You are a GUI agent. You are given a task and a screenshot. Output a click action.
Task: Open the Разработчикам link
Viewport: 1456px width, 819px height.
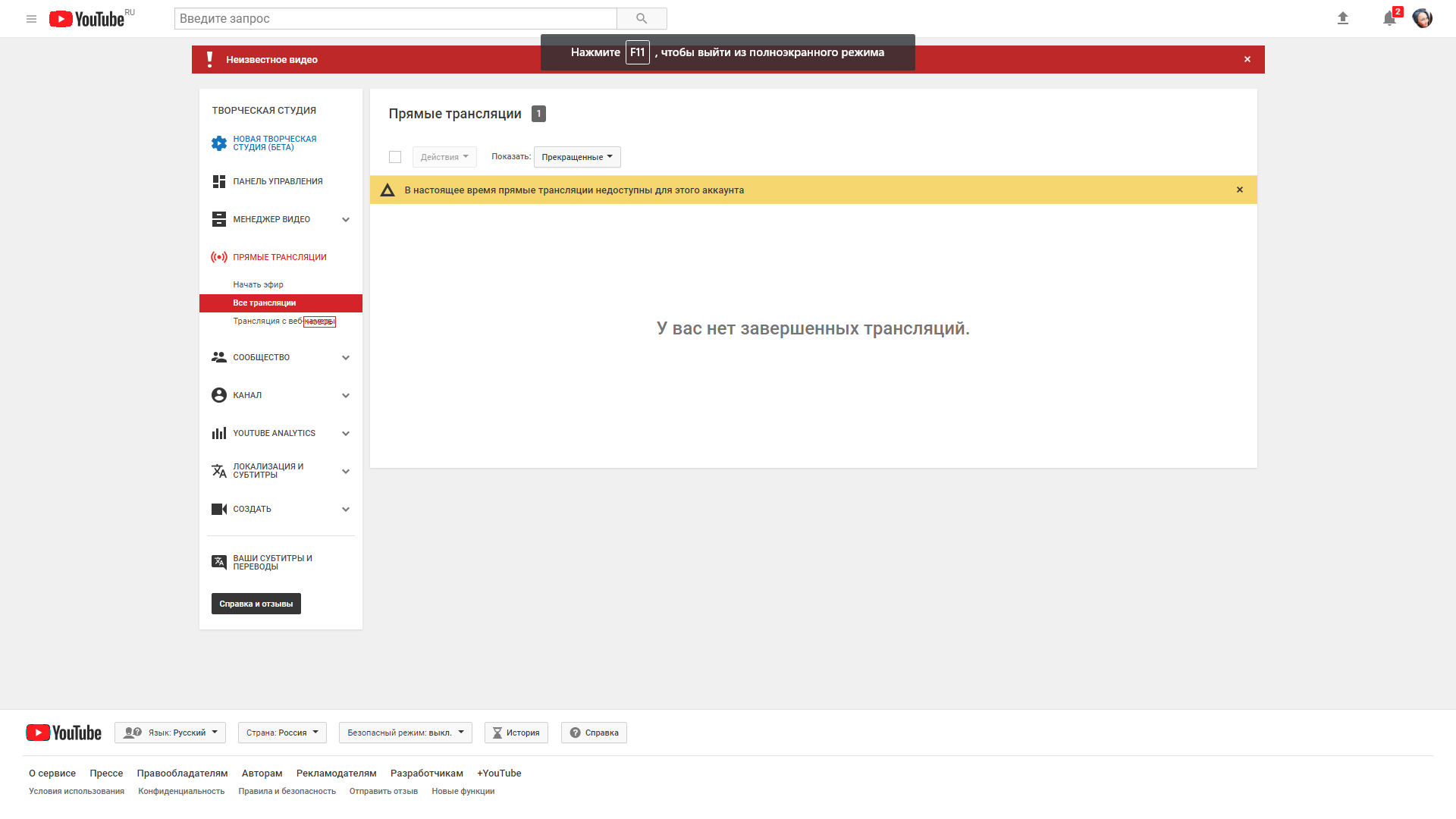427,773
